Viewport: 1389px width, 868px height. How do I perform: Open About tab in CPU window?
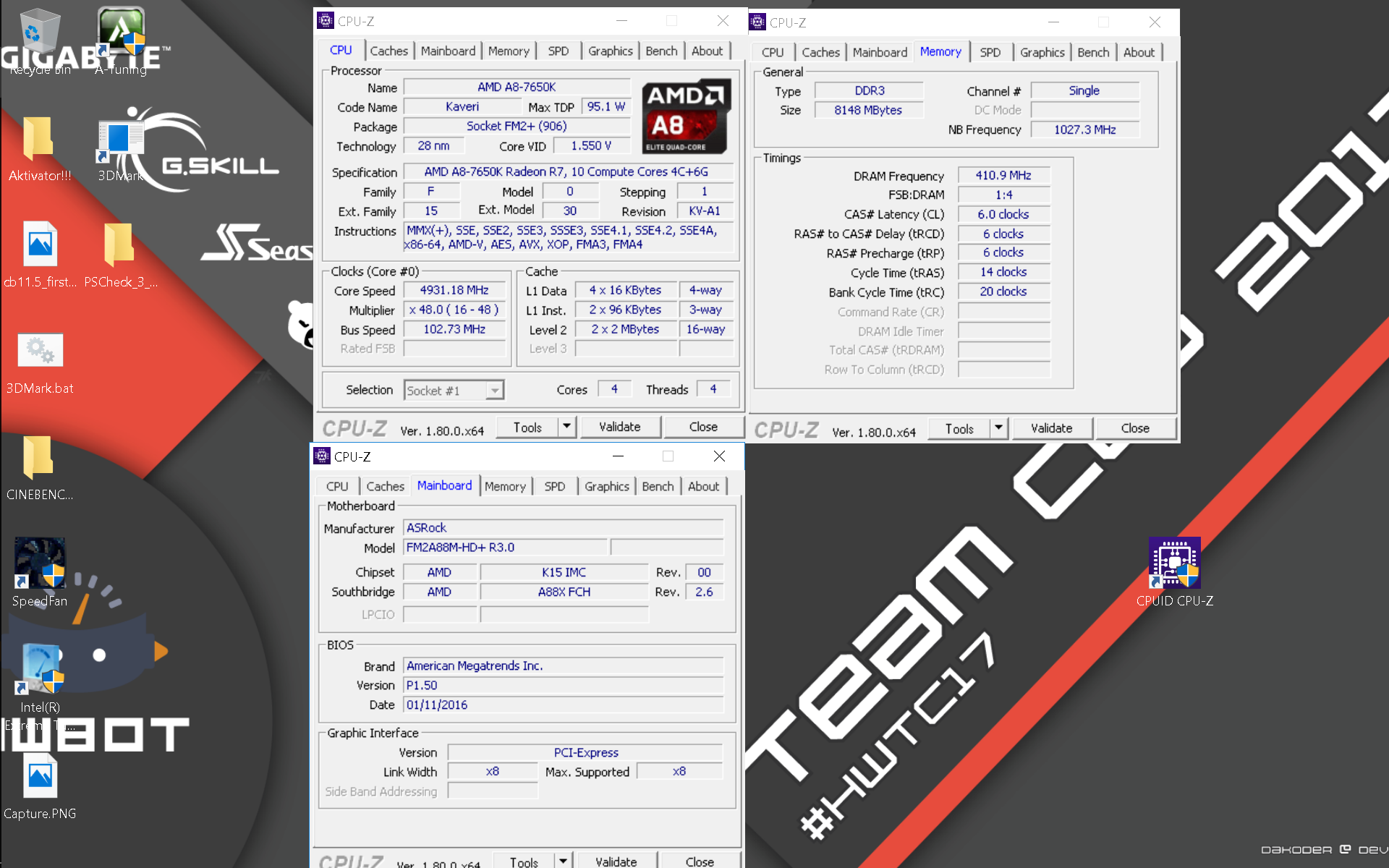[708, 51]
